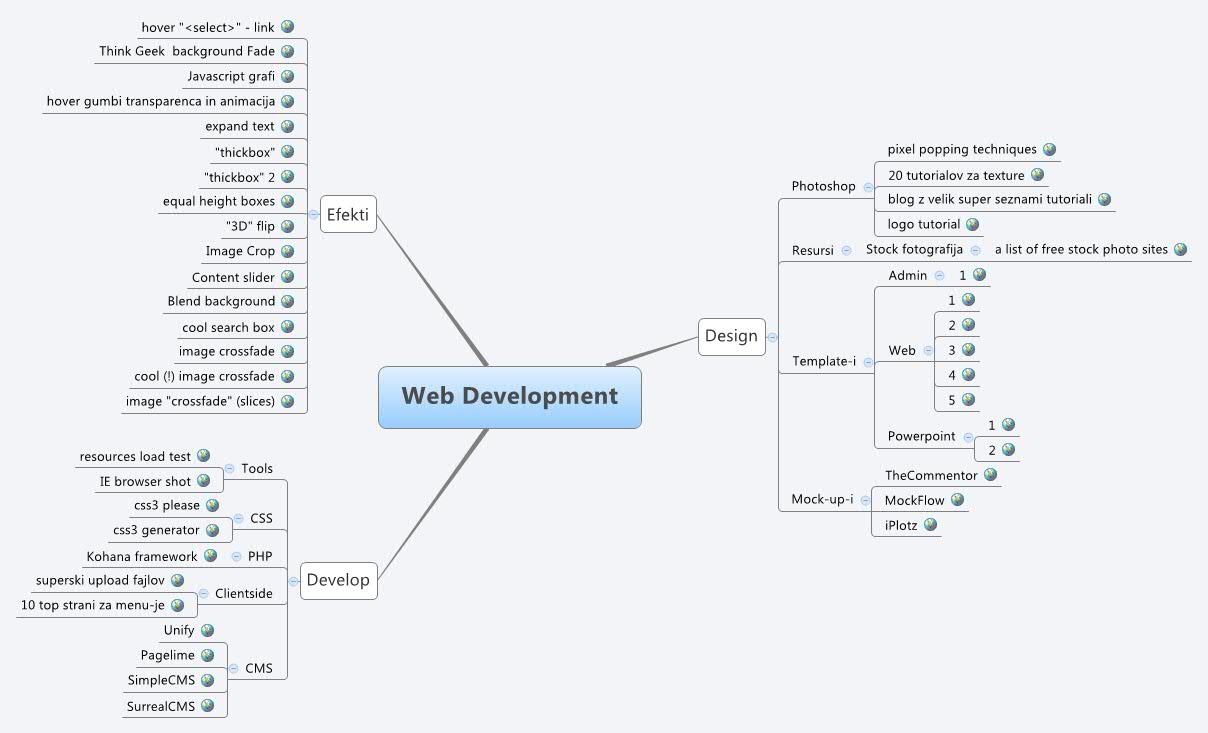Open the link icon beside iPlotz
The height and width of the screenshot is (733, 1208).
click(x=931, y=524)
